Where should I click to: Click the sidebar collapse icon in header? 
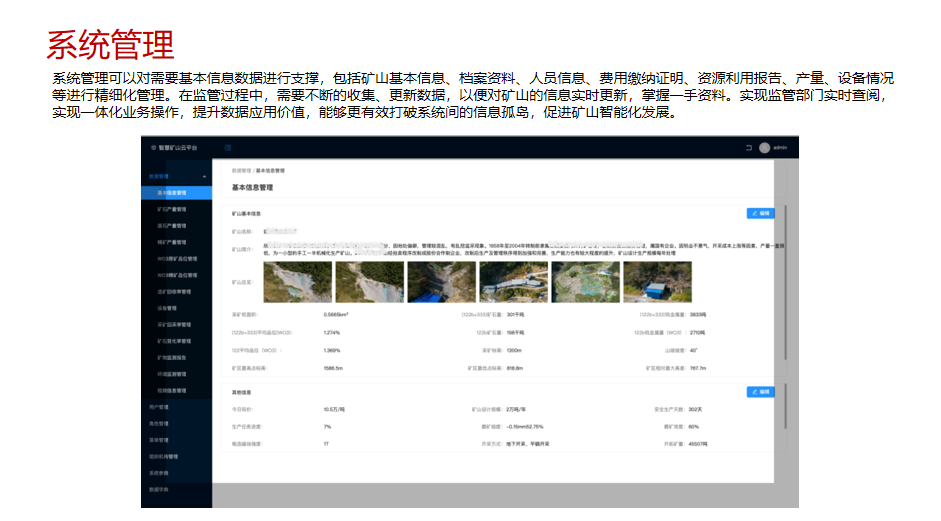click(x=228, y=147)
